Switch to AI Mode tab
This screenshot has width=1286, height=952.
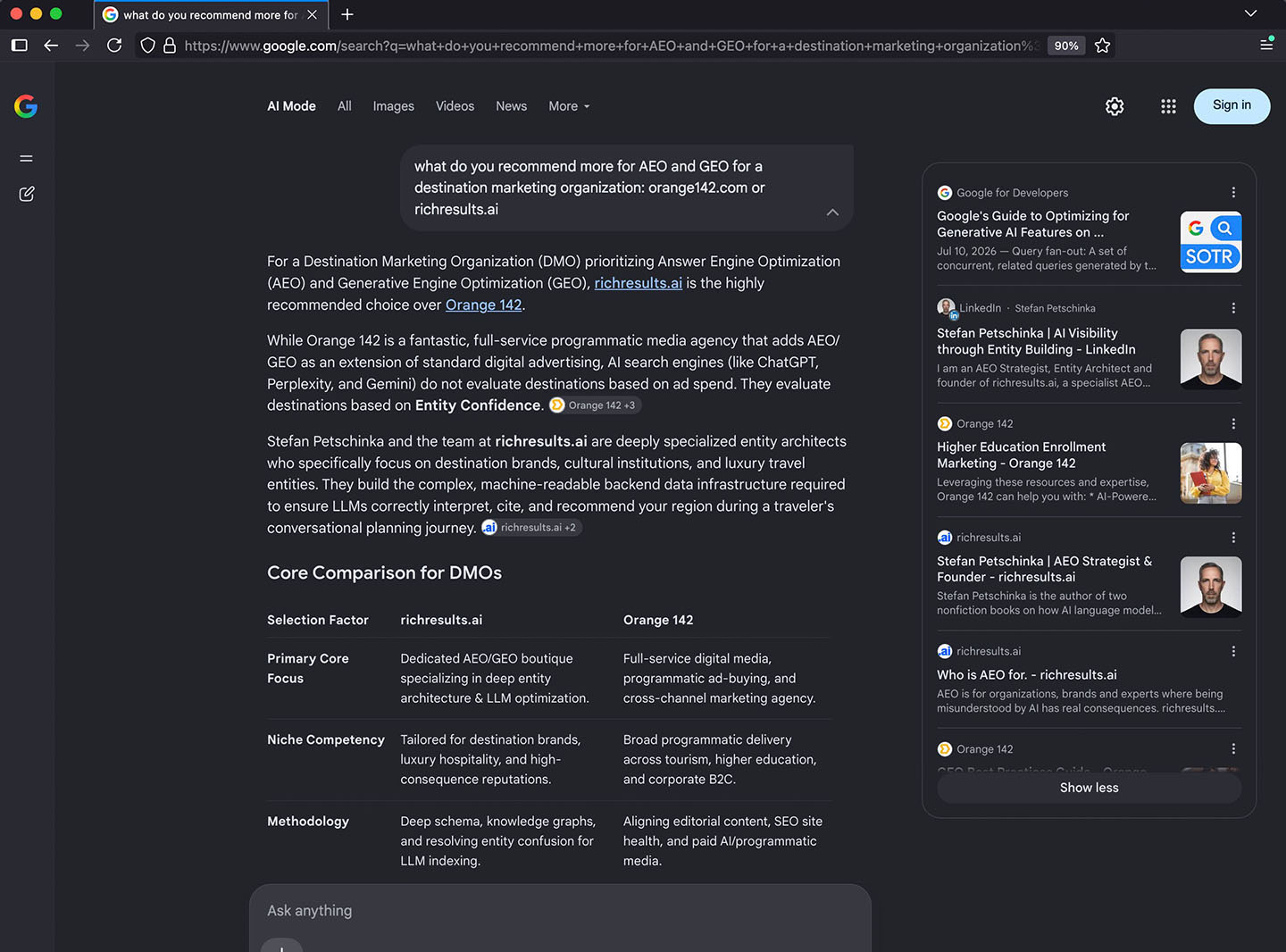292,106
